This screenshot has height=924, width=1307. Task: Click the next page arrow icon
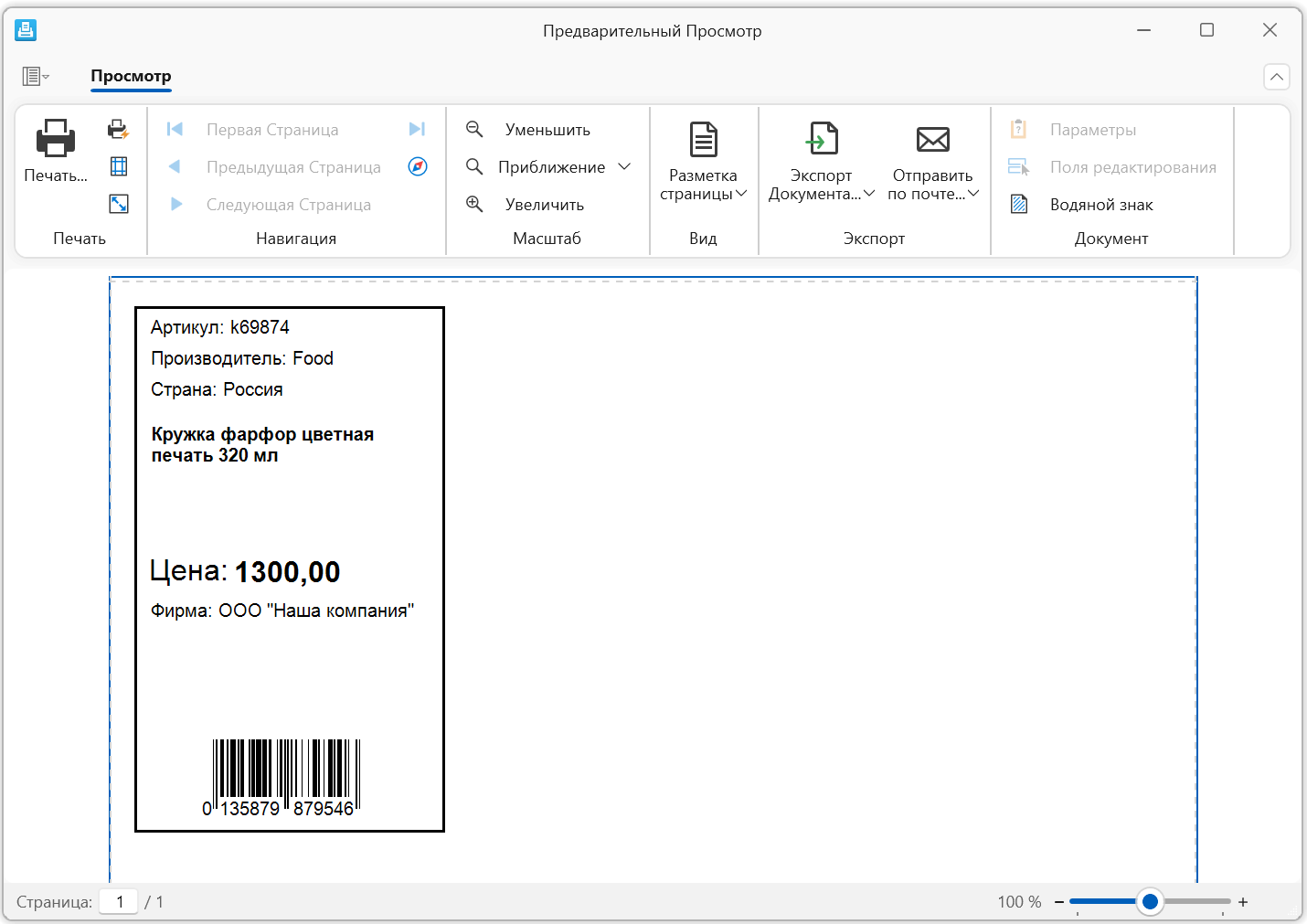coord(176,204)
